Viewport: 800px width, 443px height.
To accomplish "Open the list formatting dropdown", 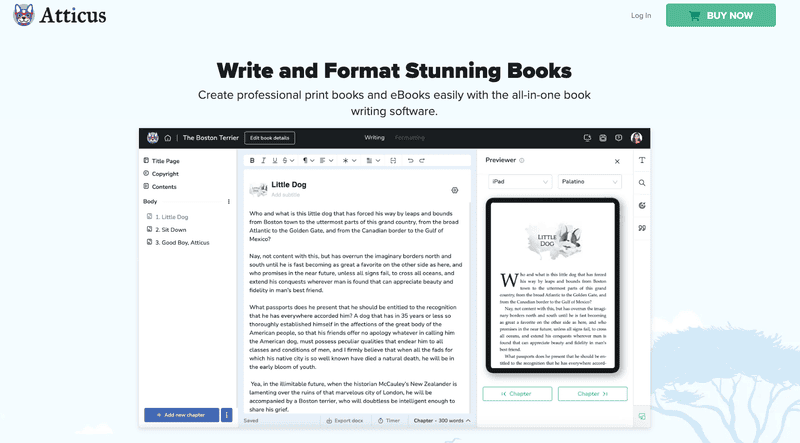I will point(373,160).
